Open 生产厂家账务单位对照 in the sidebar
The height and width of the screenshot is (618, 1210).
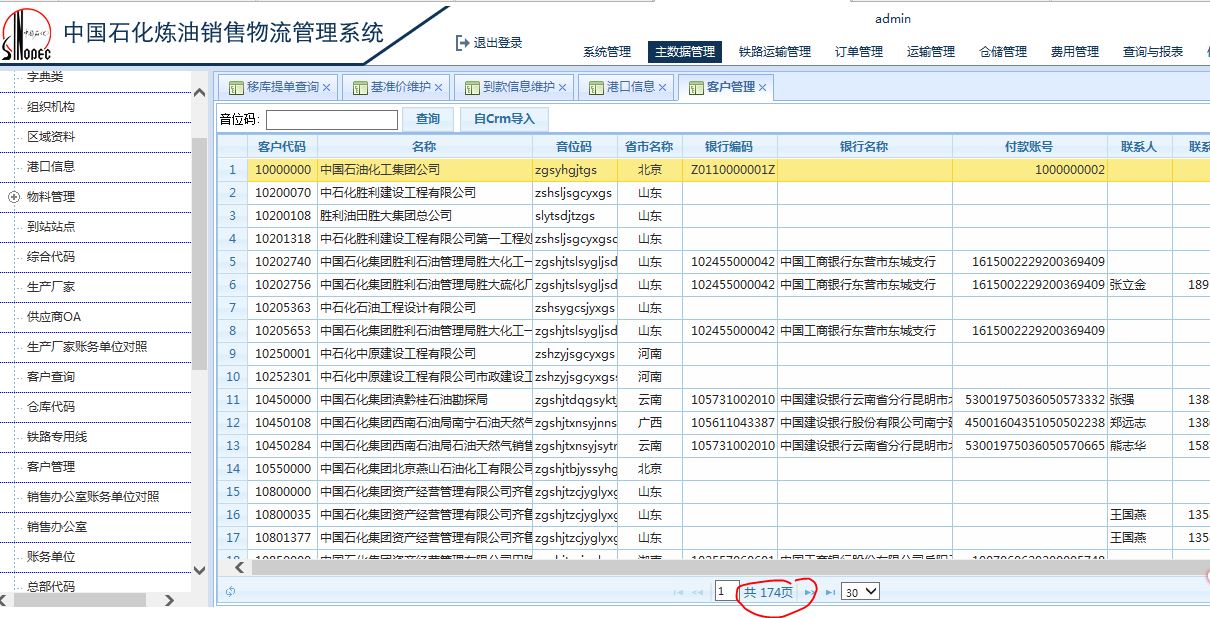[x=87, y=347]
